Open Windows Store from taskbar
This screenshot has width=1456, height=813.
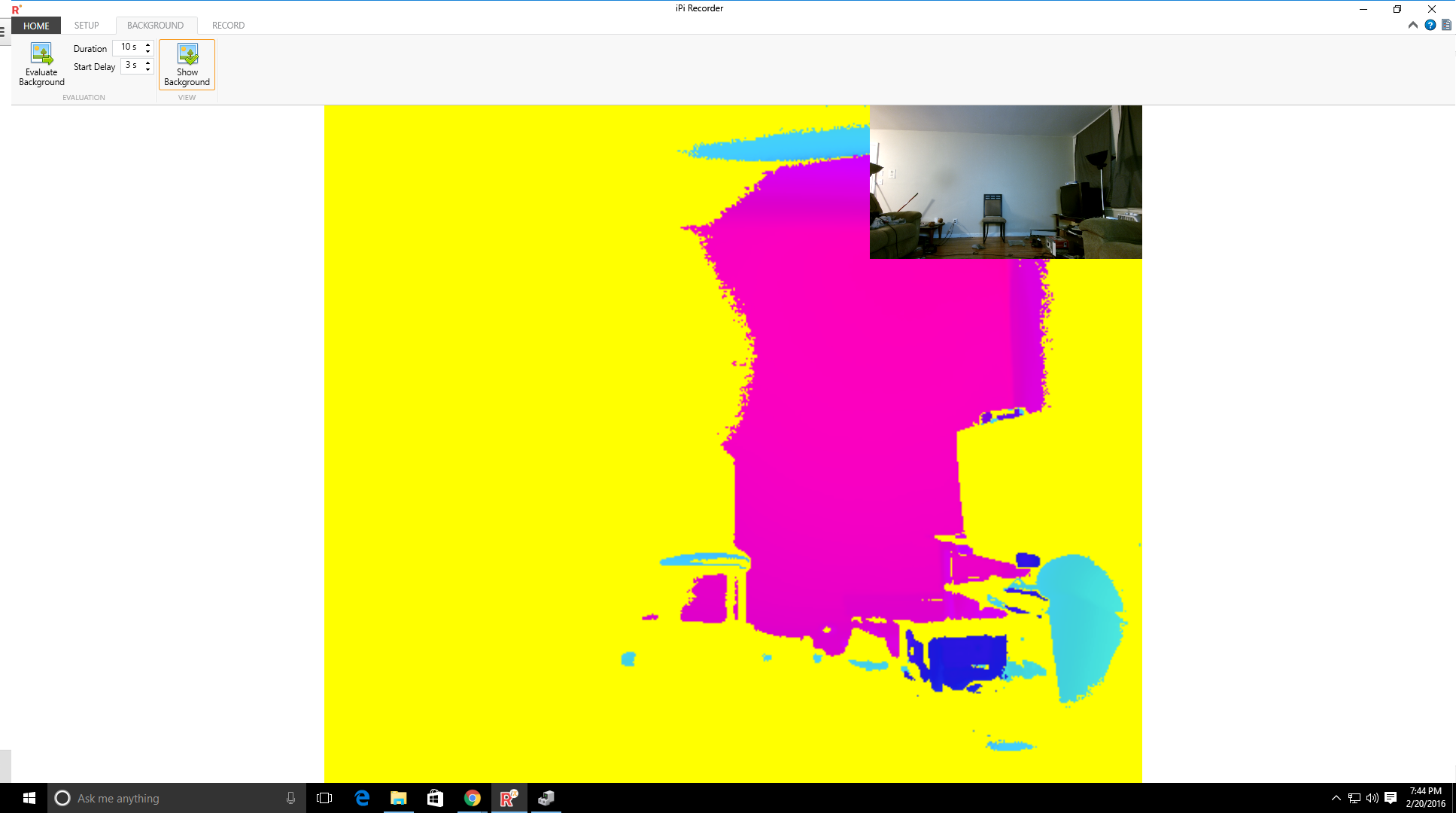pos(435,798)
